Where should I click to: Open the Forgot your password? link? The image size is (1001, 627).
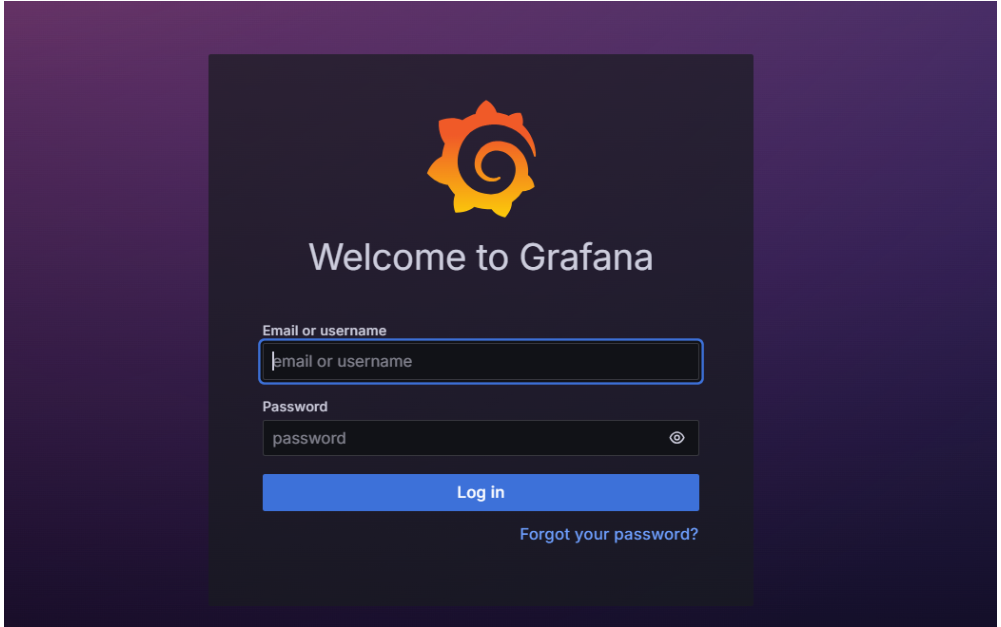coord(609,534)
